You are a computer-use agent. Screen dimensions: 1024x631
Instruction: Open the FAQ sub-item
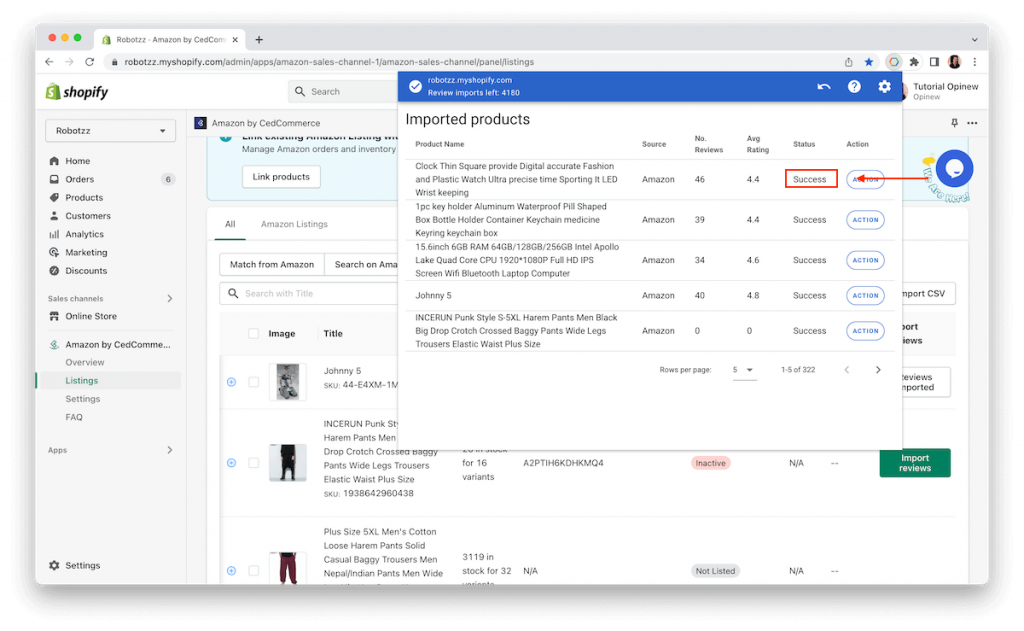pos(74,417)
